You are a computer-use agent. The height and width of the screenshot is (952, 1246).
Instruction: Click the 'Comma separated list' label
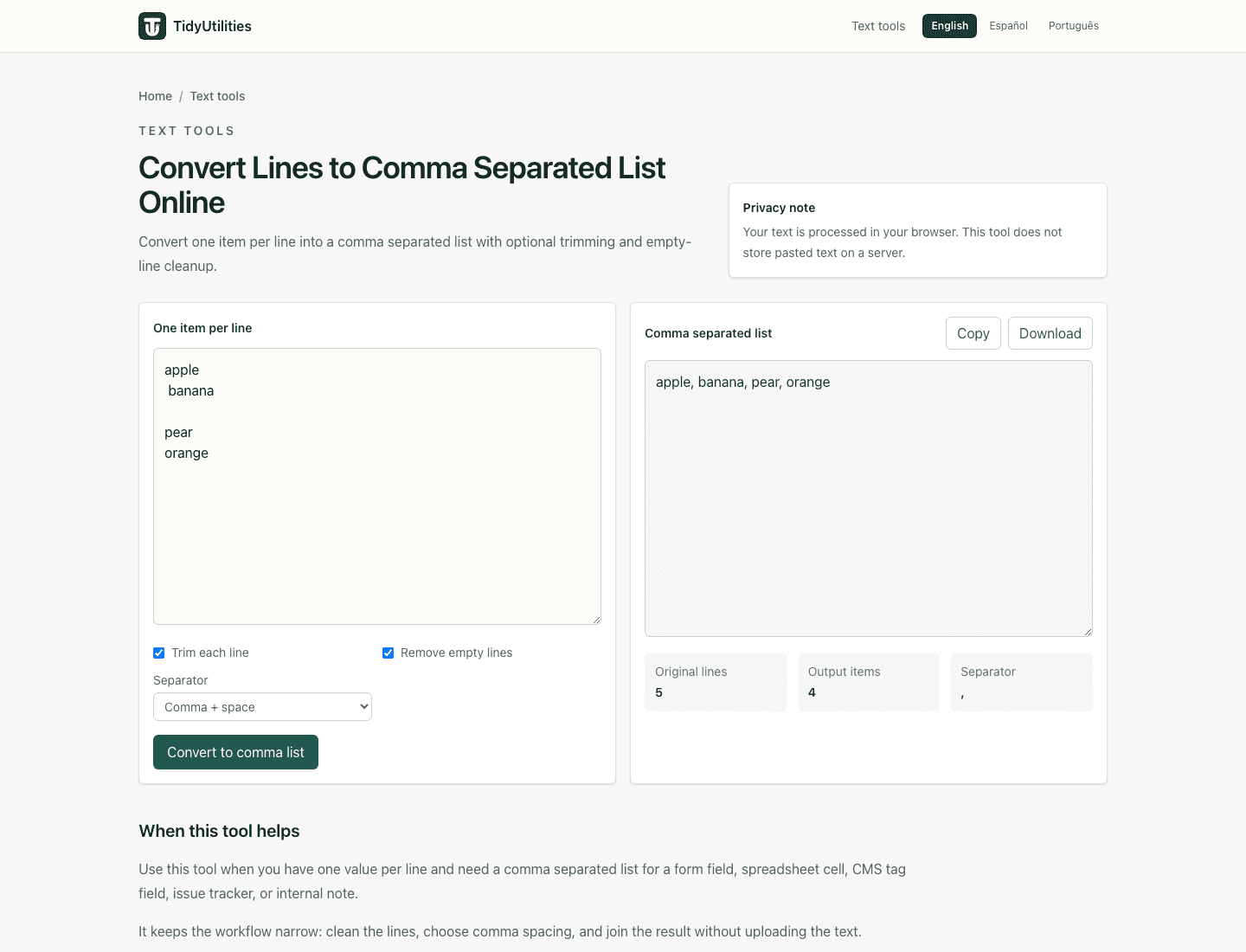(708, 333)
